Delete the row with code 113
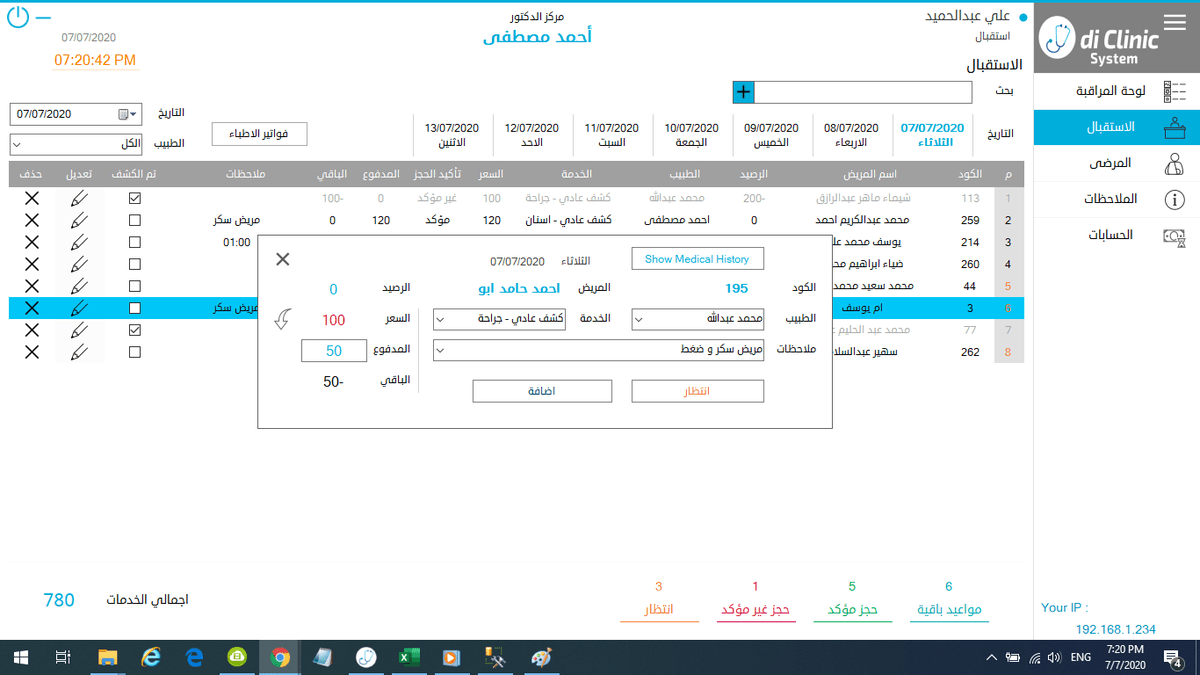 (32, 198)
